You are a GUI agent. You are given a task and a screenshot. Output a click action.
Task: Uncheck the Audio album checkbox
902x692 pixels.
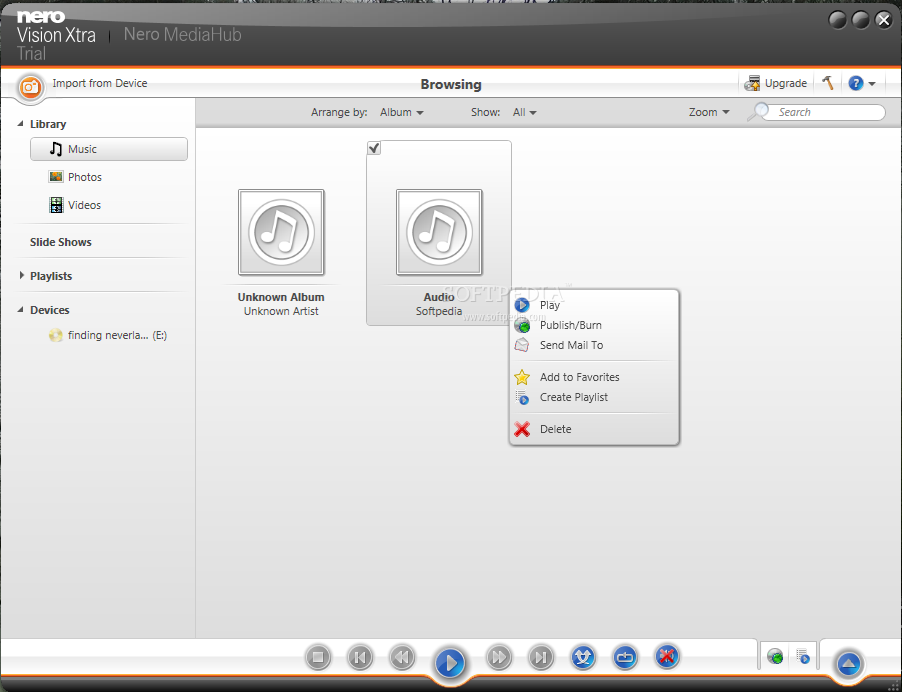[x=374, y=148]
